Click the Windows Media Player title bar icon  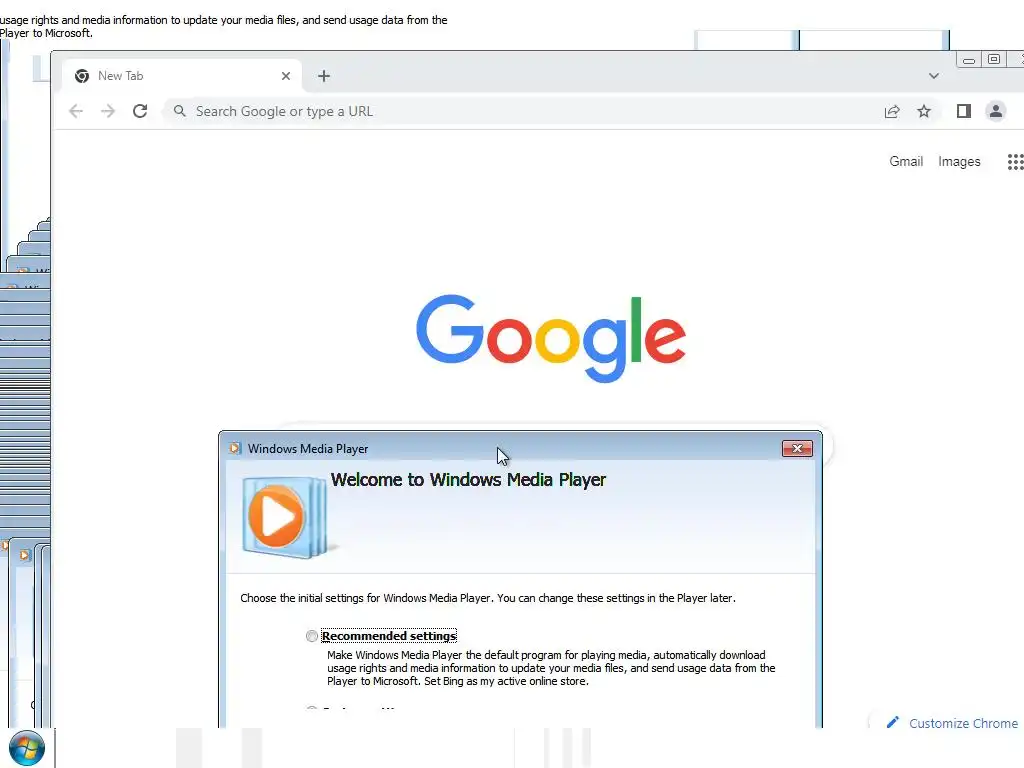[235, 448]
